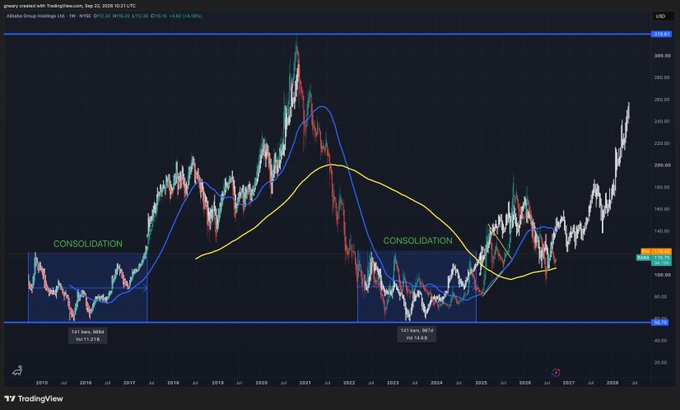Click the purple event marker icon near 2026
The width and height of the screenshot is (680, 410).
556,372
